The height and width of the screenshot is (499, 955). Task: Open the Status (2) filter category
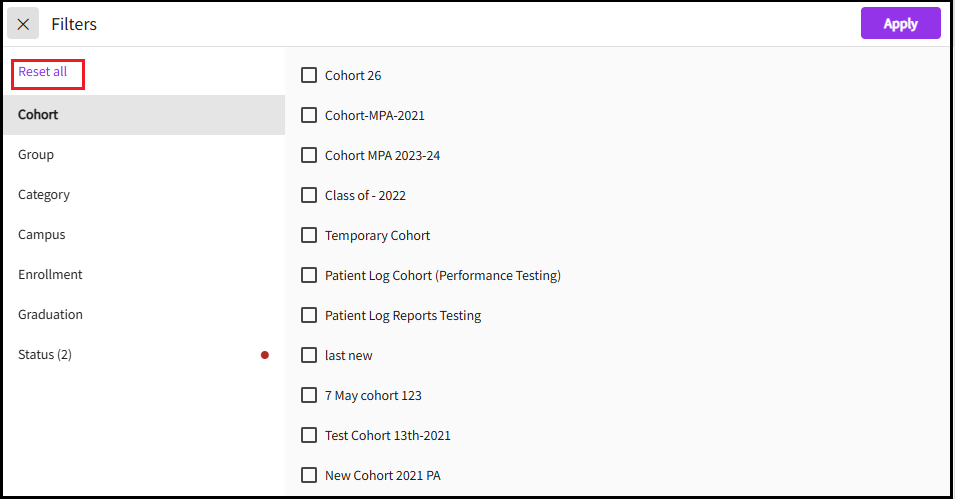[x=45, y=355]
